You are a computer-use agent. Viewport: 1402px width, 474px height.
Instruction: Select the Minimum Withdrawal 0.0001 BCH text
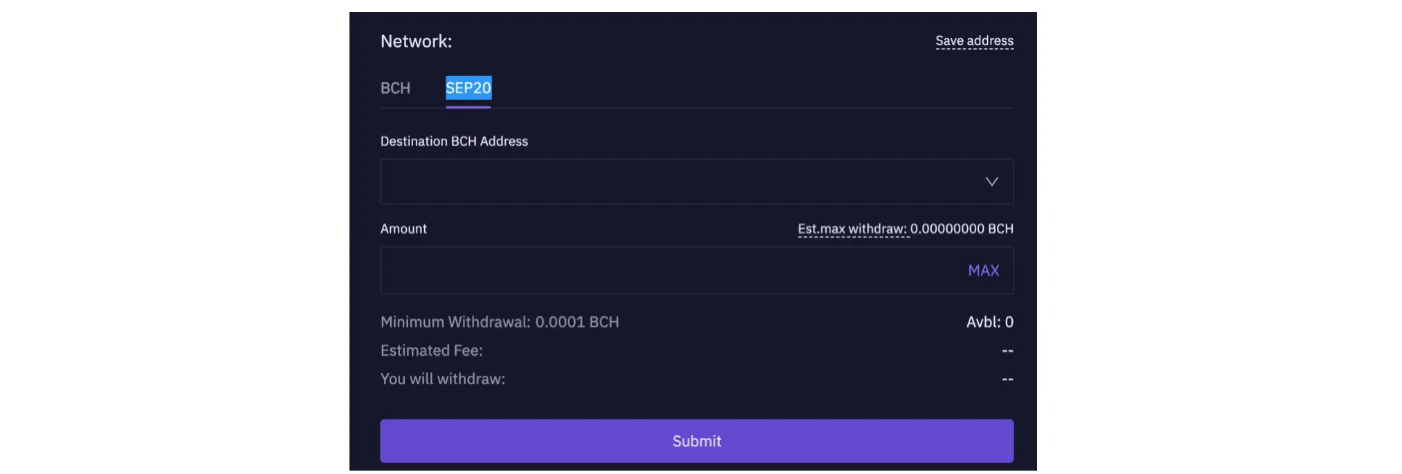pyautogui.click(x=500, y=322)
